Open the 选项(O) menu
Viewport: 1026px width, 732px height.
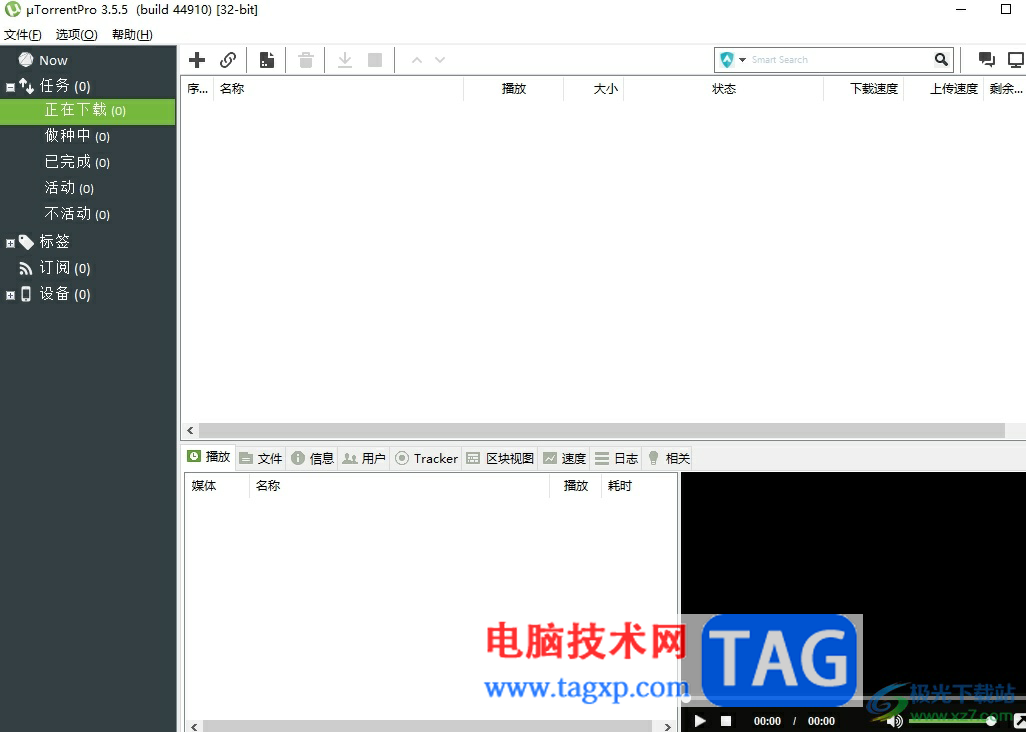pos(77,35)
